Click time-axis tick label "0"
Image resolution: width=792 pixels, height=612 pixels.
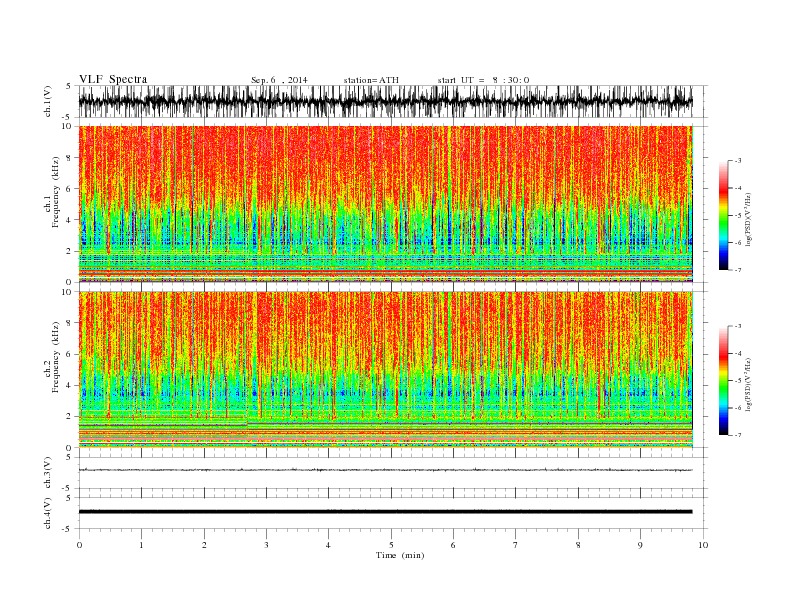coord(79,545)
